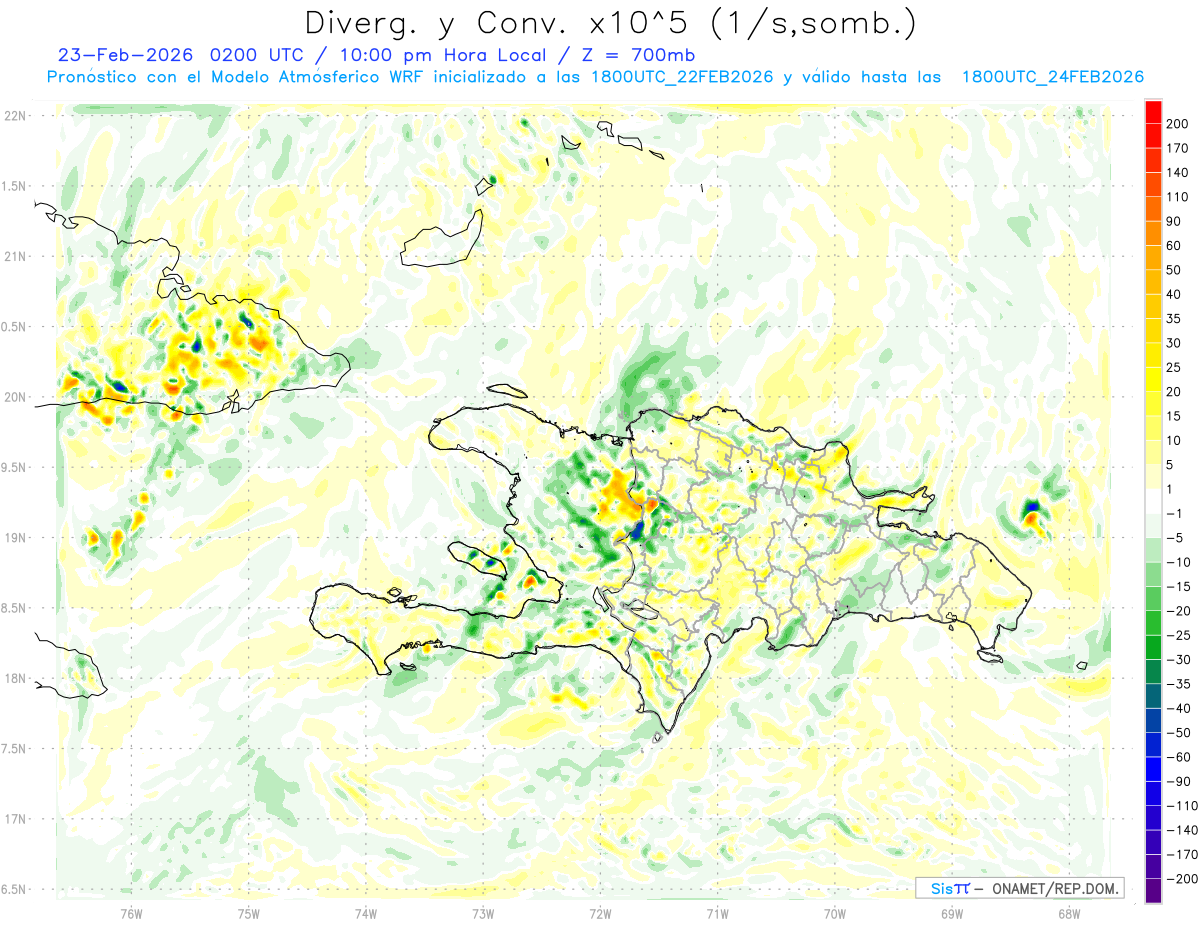Viewport: 1200px width, 927px height.
Task: Click the positive colorbar value '15'
Action: pyautogui.click(x=1174, y=416)
